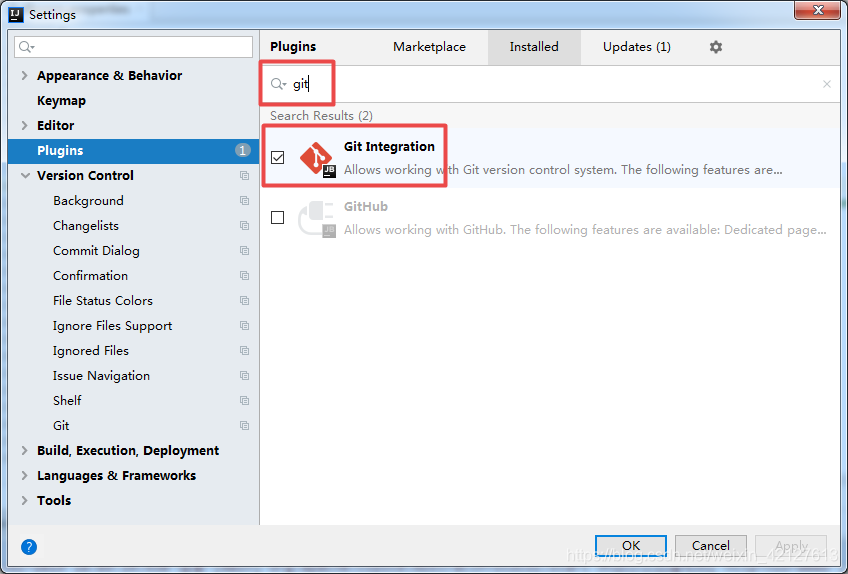
Task: Click the OK button
Action: [631, 546]
